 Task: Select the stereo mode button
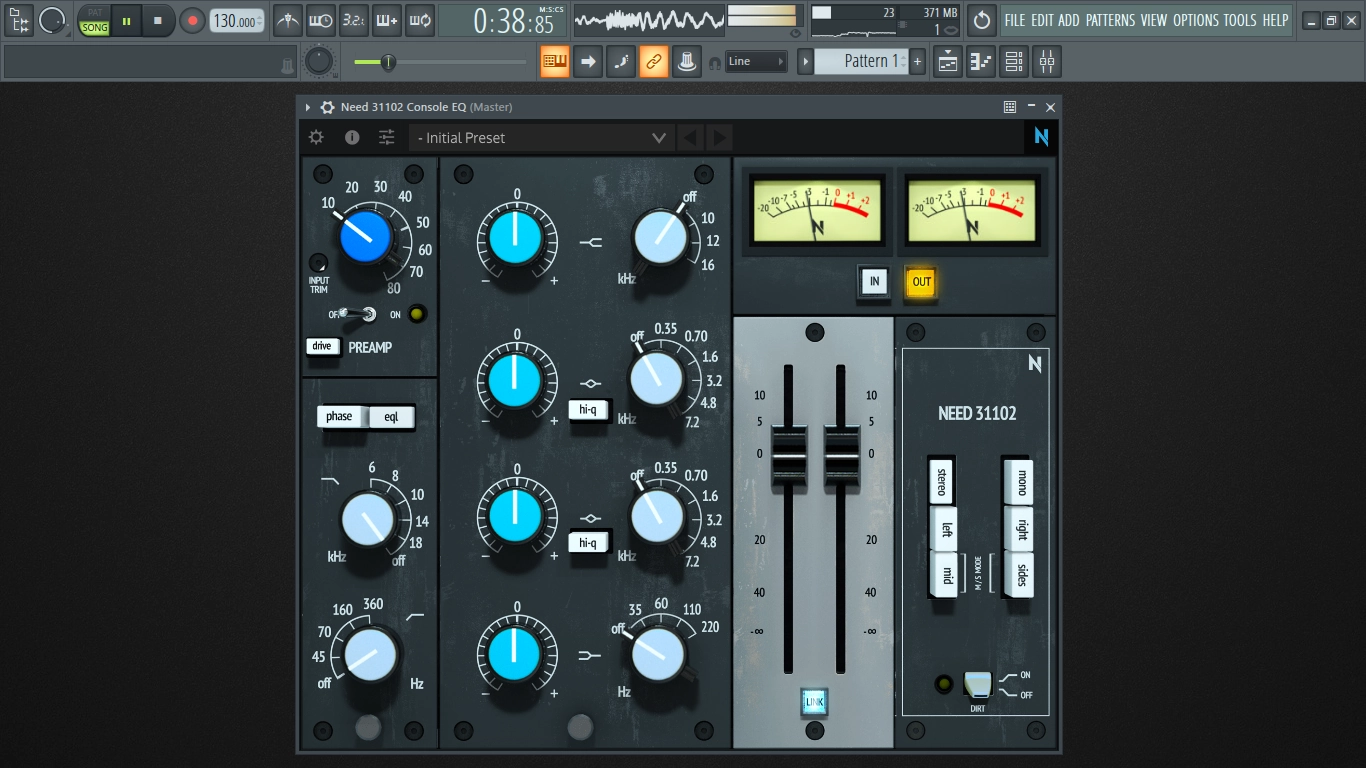tap(941, 483)
